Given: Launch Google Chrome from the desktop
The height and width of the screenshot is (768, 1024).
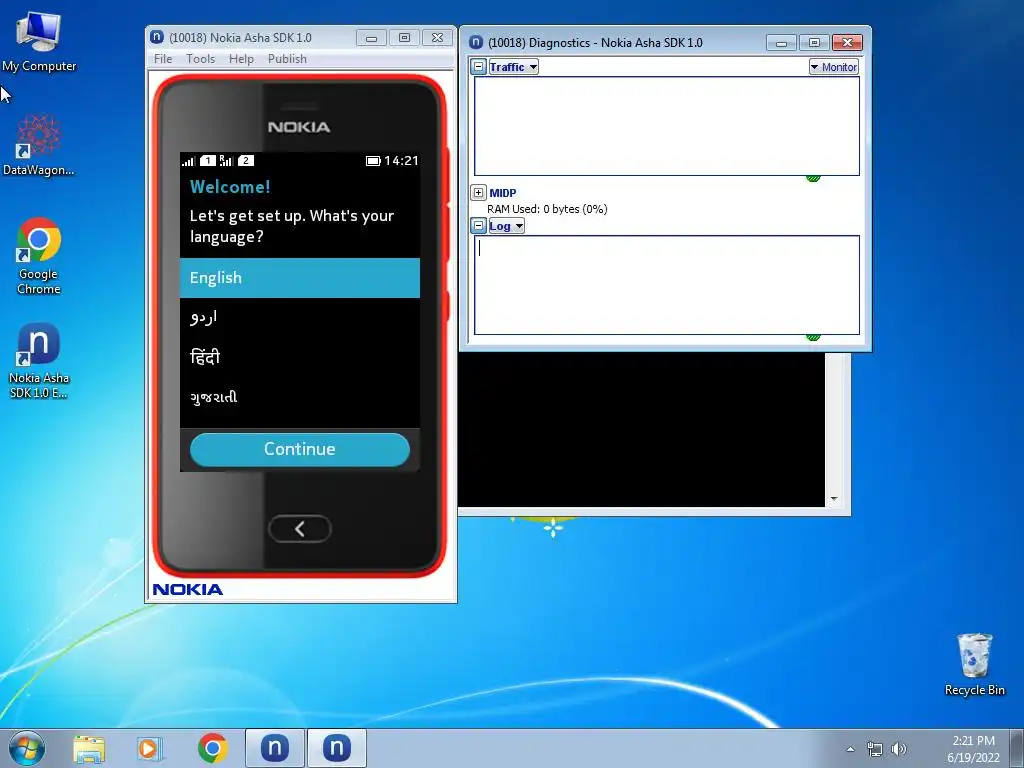Looking at the screenshot, I should pyautogui.click(x=39, y=256).
